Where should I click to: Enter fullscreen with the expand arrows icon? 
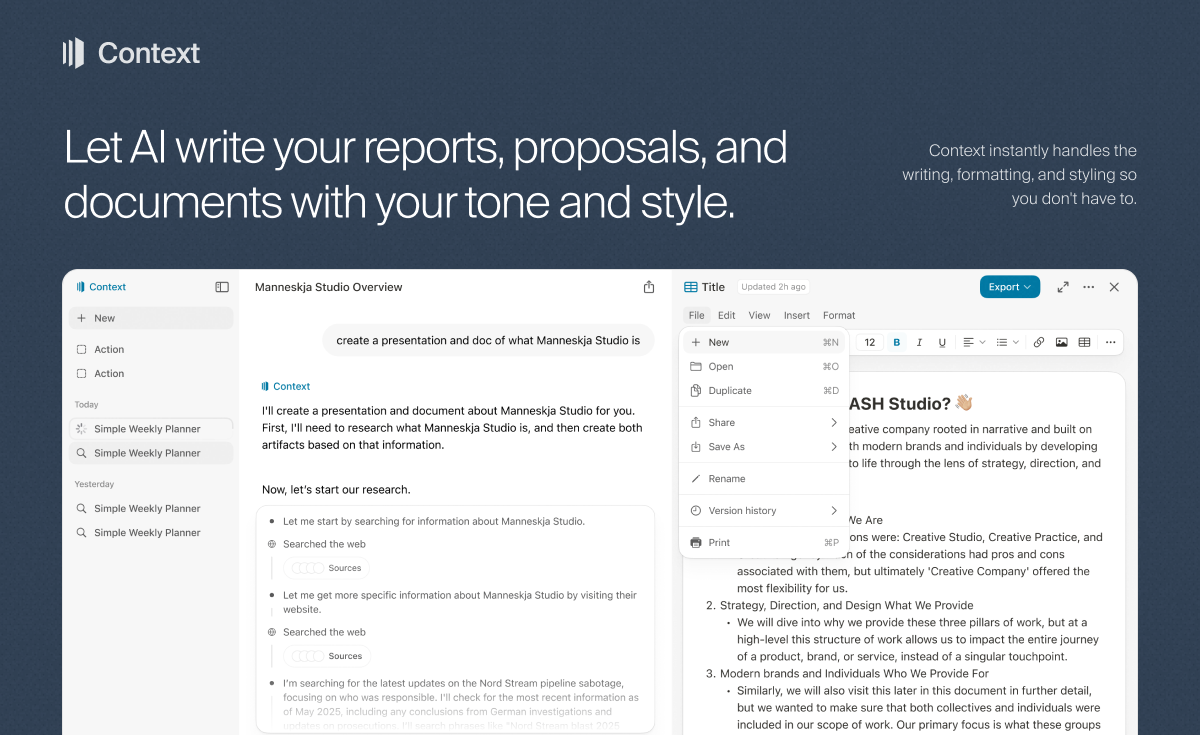tap(1063, 287)
